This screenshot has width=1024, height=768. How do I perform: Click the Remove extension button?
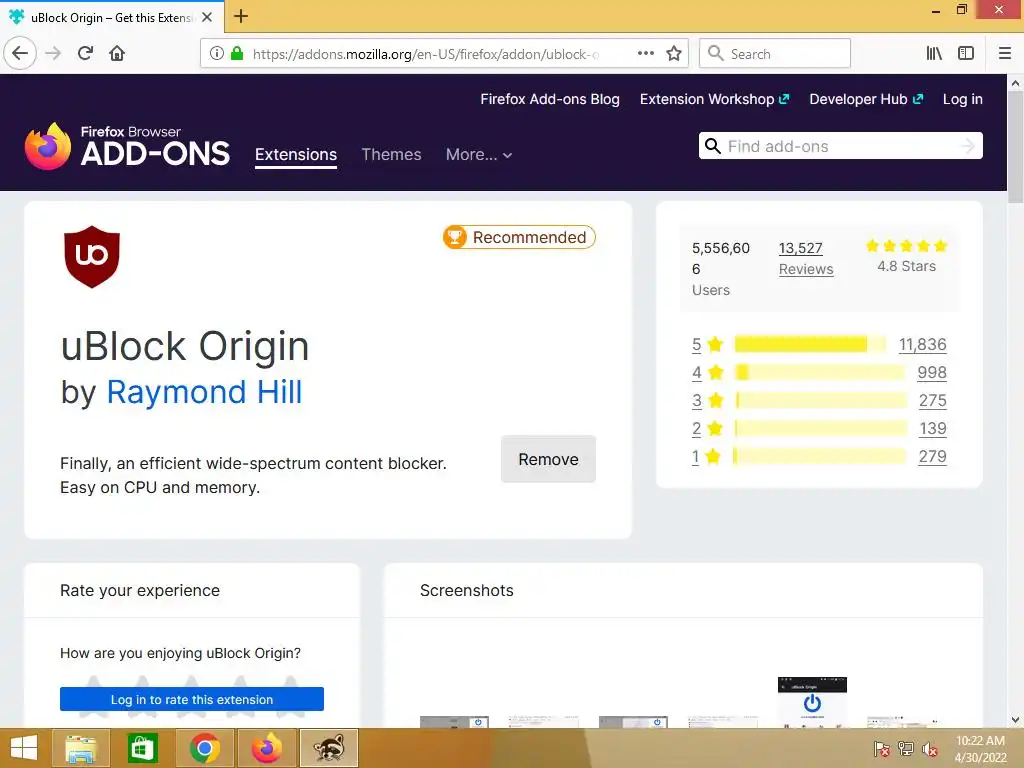click(x=549, y=459)
